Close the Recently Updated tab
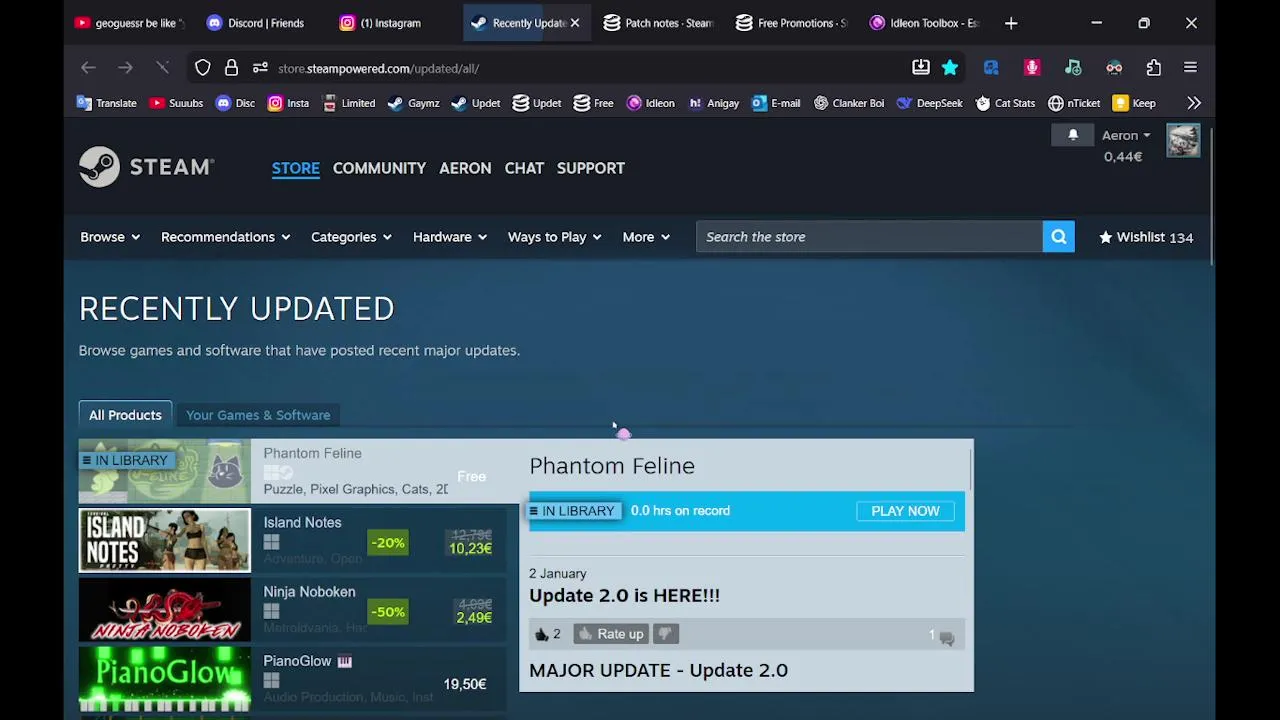 tap(575, 23)
